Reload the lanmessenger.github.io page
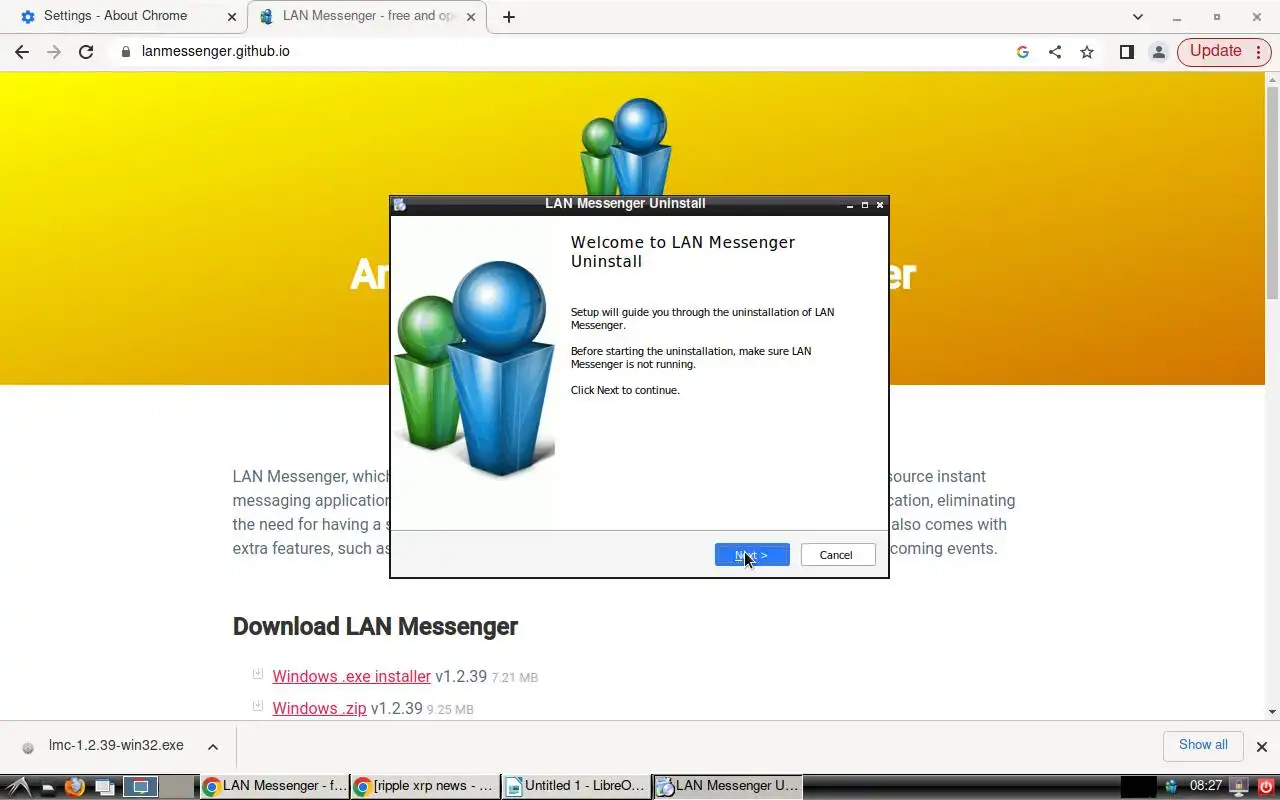The height and width of the screenshot is (800, 1280). 86,52
